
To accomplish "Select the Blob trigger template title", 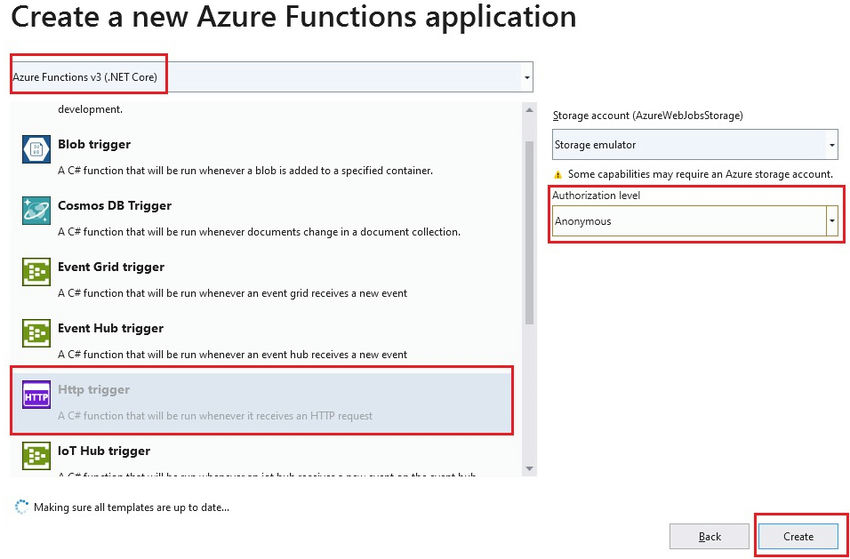I will (94, 144).
